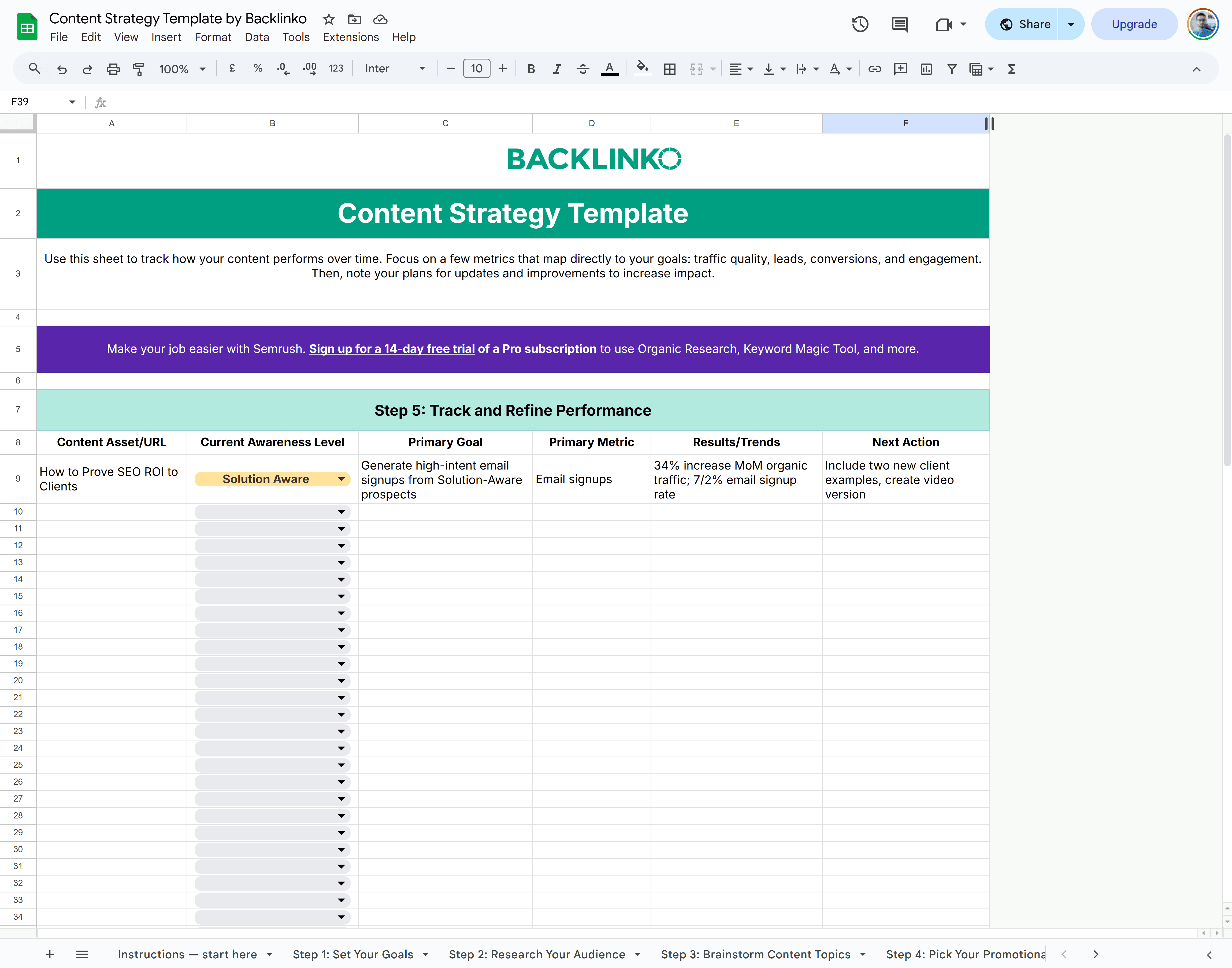
Task: Open the text color picker
Action: [x=610, y=69]
